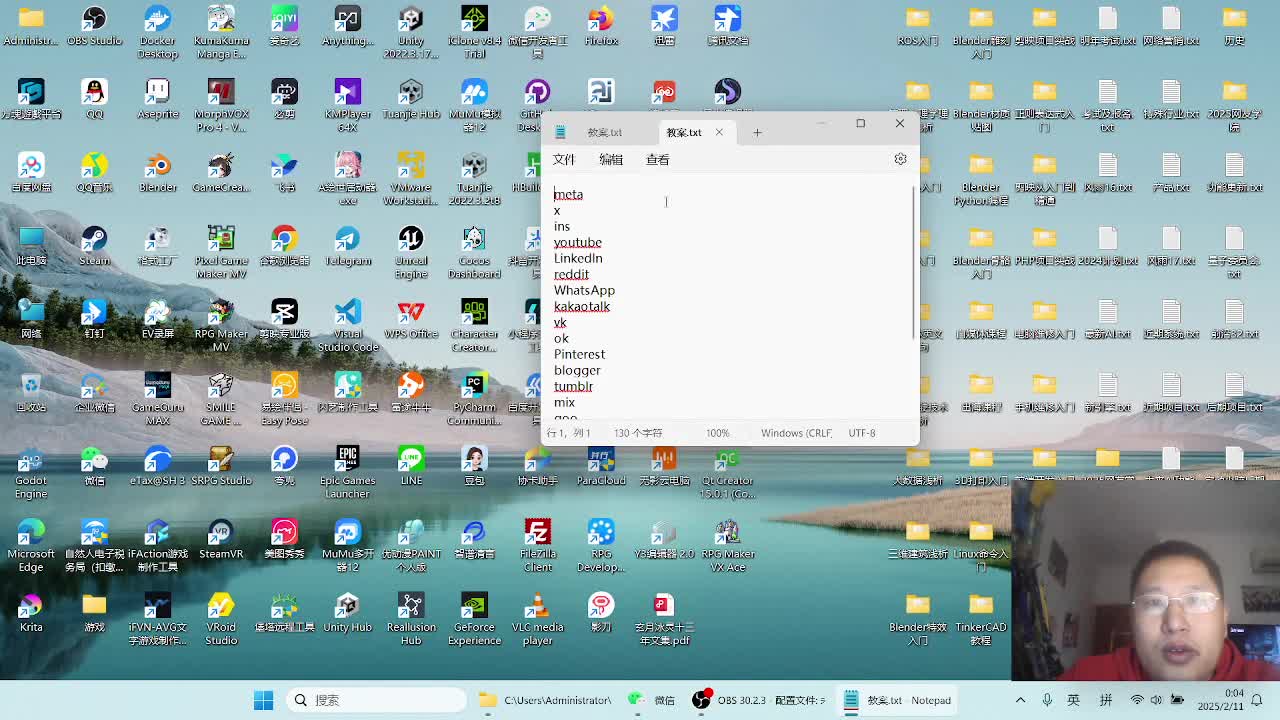Click the word 'LinkedIn' in the text
This screenshot has height=720, width=1280.
click(578, 258)
